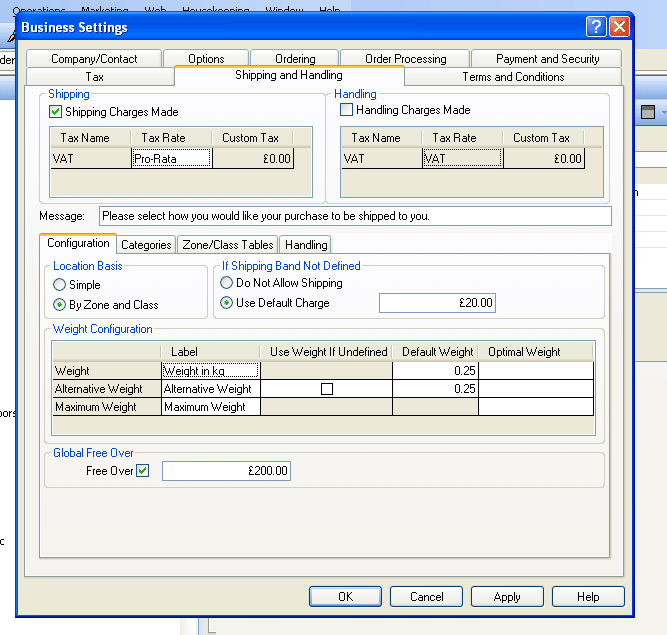This screenshot has width=667, height=635.
Task: Toggle the Global Free Over checkbox
Action: 142,471
